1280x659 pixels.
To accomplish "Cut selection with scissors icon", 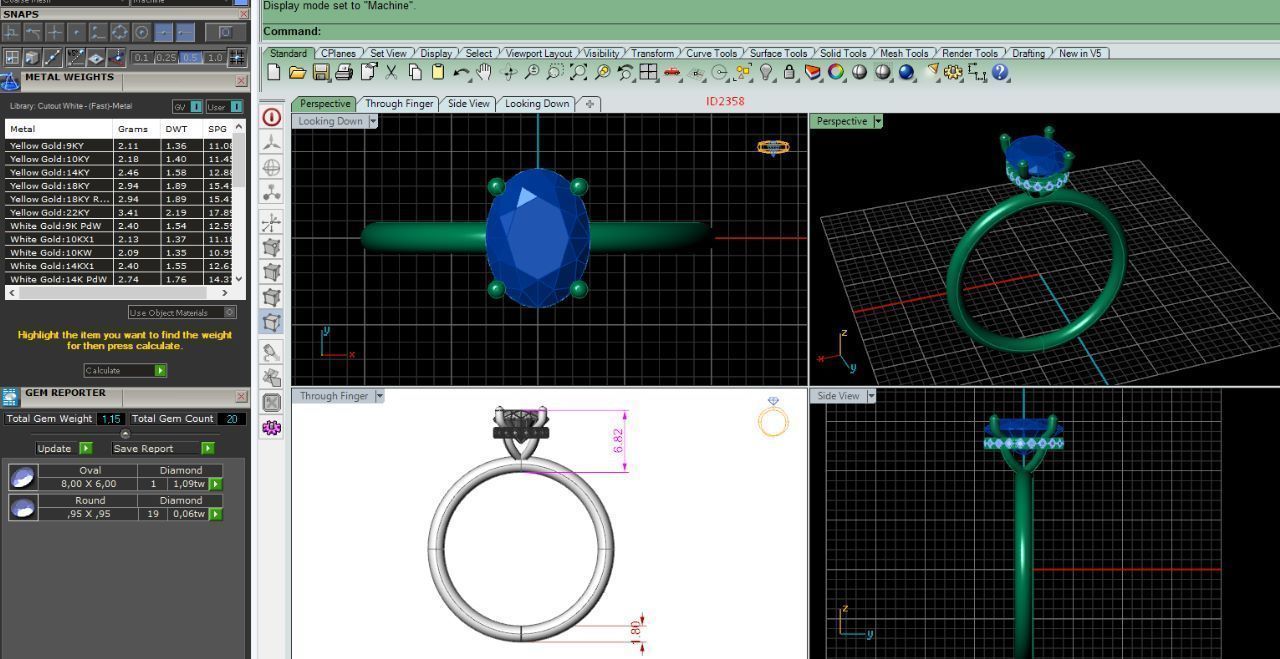I will [391, 72].
